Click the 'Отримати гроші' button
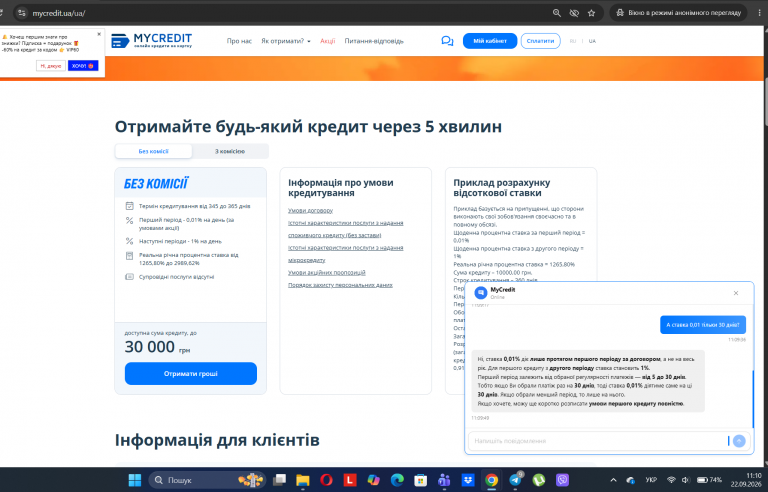 pyautogui.click(x=191, y=373)
